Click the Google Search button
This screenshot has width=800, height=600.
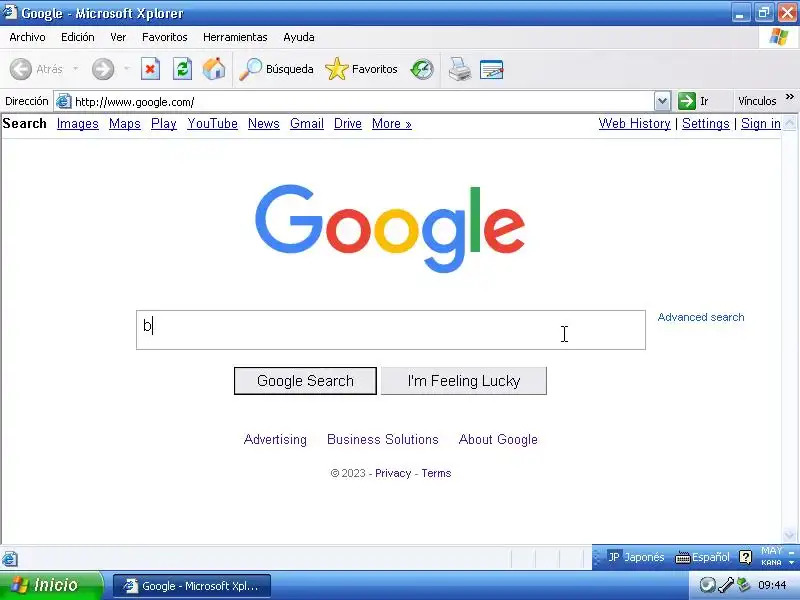pos(305,381)
